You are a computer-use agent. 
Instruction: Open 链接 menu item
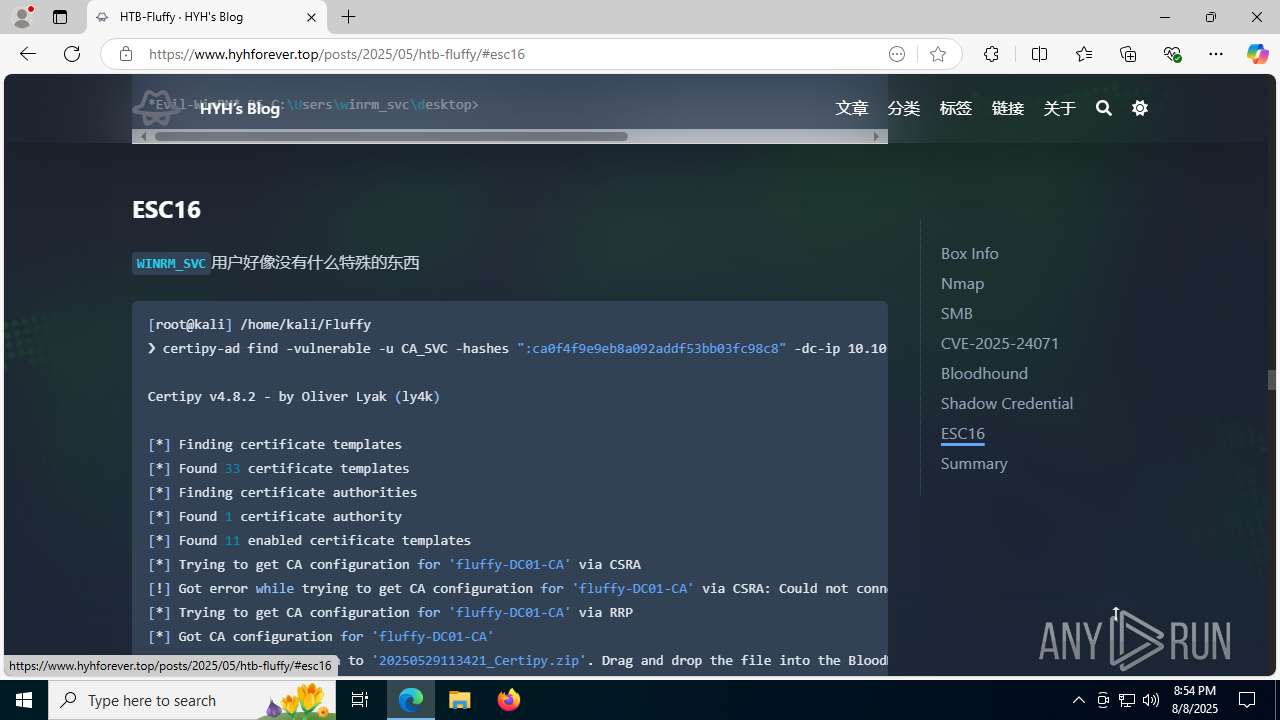pos(1008,108)
